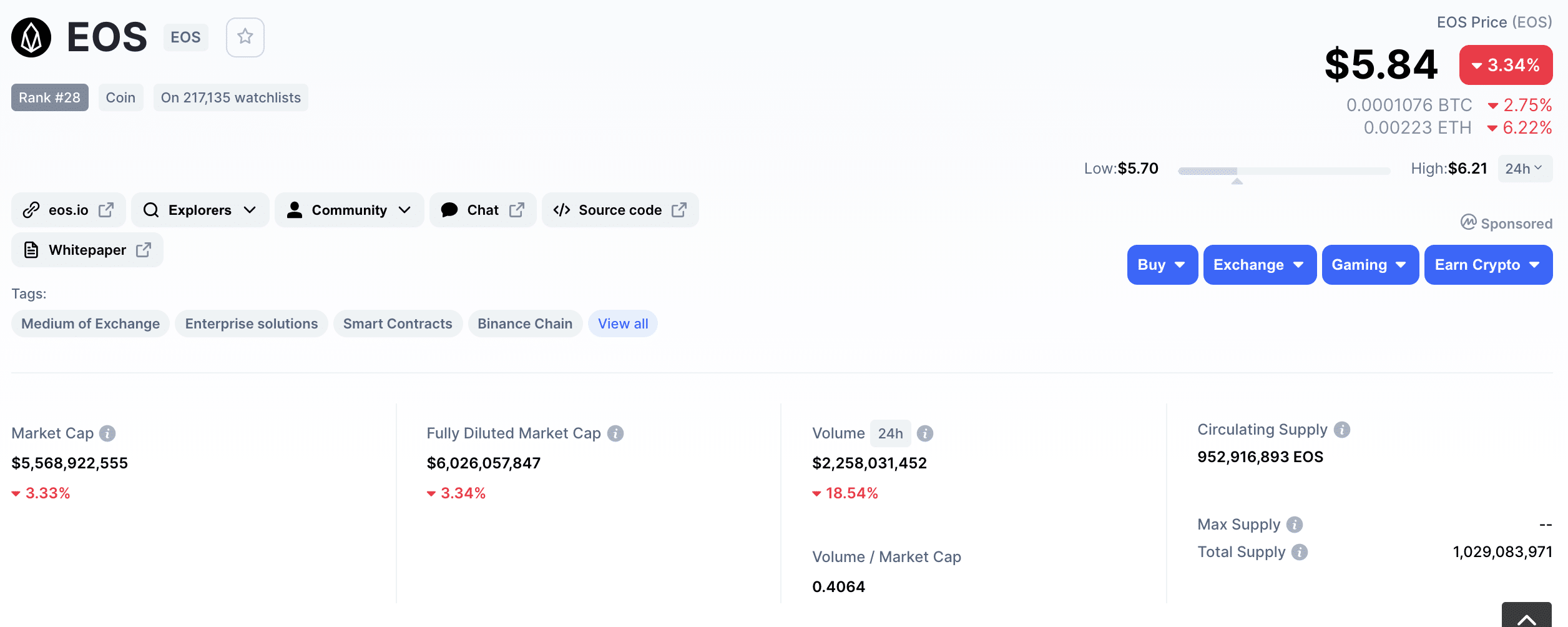Change the 24h price range period
This screenshot has width=1568, height=627.
click(1525, 169)
